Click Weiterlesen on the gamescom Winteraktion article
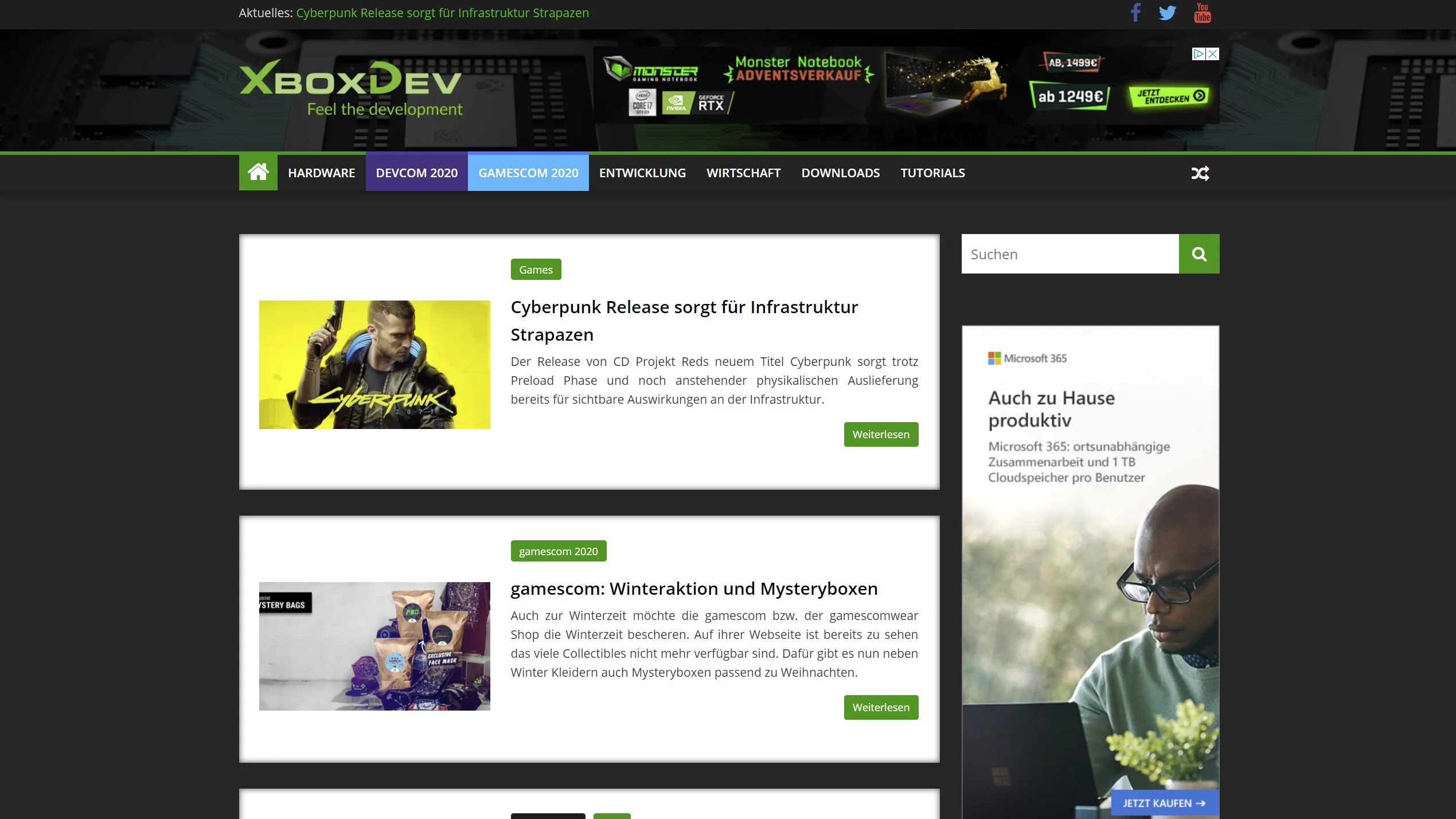 pyautogui.click(x=881, y=707)
